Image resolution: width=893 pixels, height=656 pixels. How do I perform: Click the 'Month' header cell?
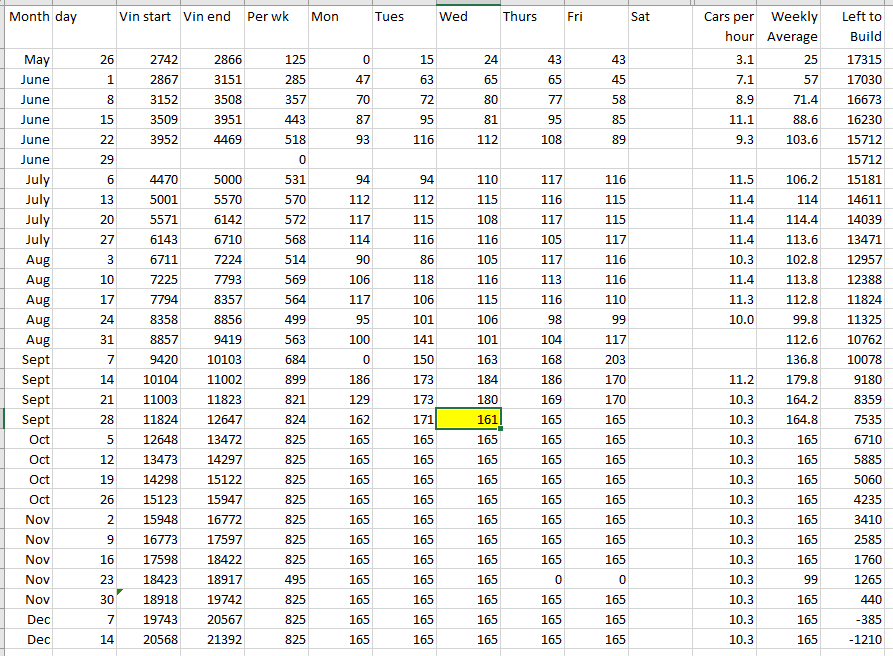pos(27,18)
